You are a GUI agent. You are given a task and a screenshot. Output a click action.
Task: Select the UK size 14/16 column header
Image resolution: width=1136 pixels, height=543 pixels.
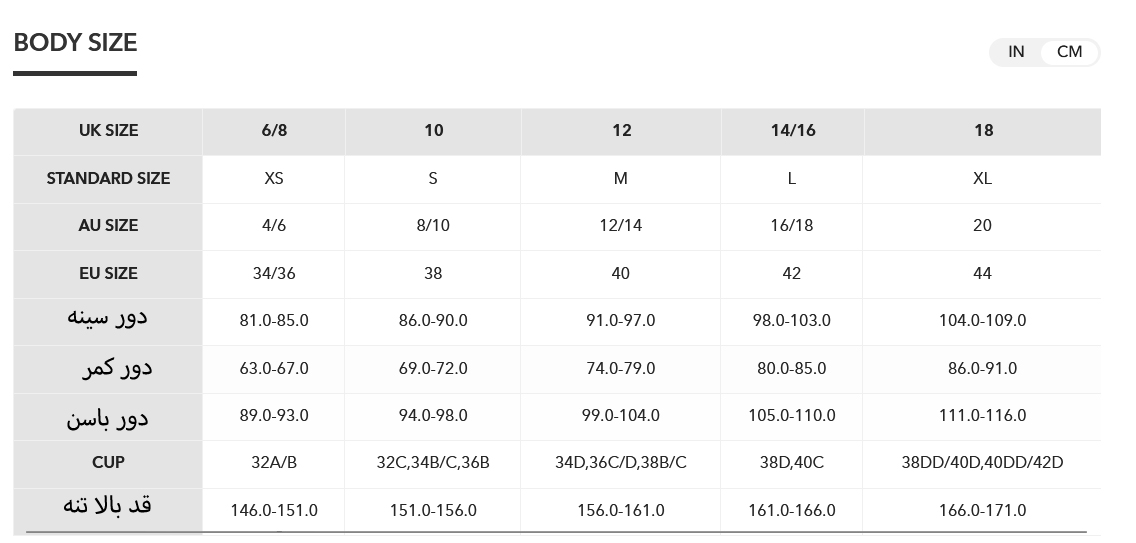[792, 131]
